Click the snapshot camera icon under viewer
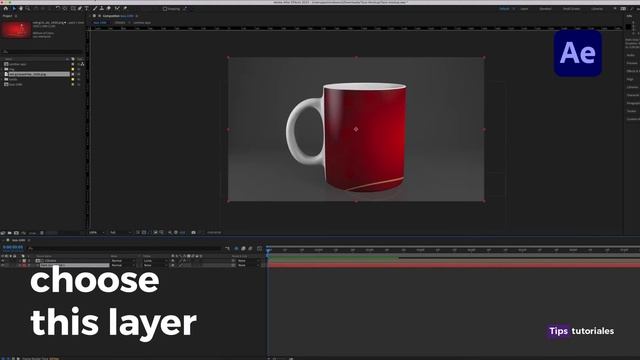 pos(193,233)
